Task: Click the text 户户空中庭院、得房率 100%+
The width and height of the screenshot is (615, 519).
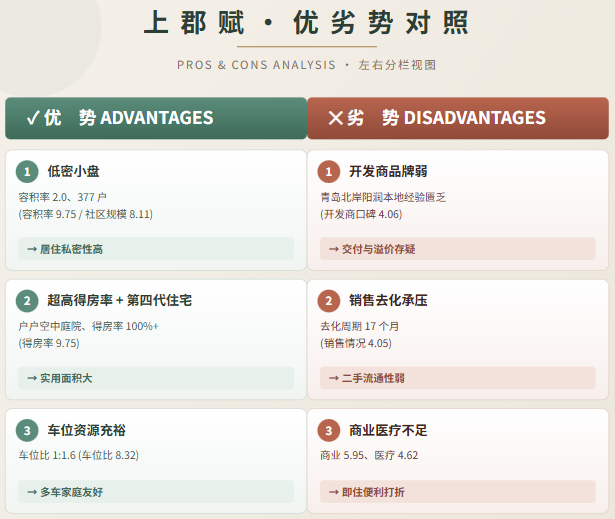Action: 88,326
